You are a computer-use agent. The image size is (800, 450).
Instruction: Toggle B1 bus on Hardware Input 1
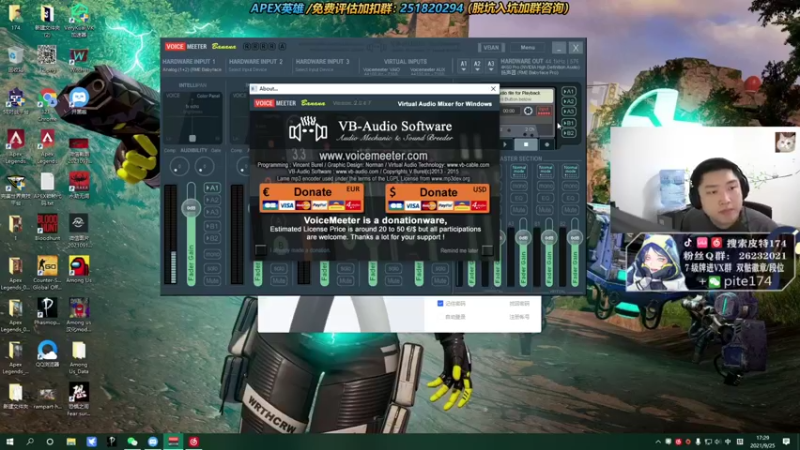(212, 226)
